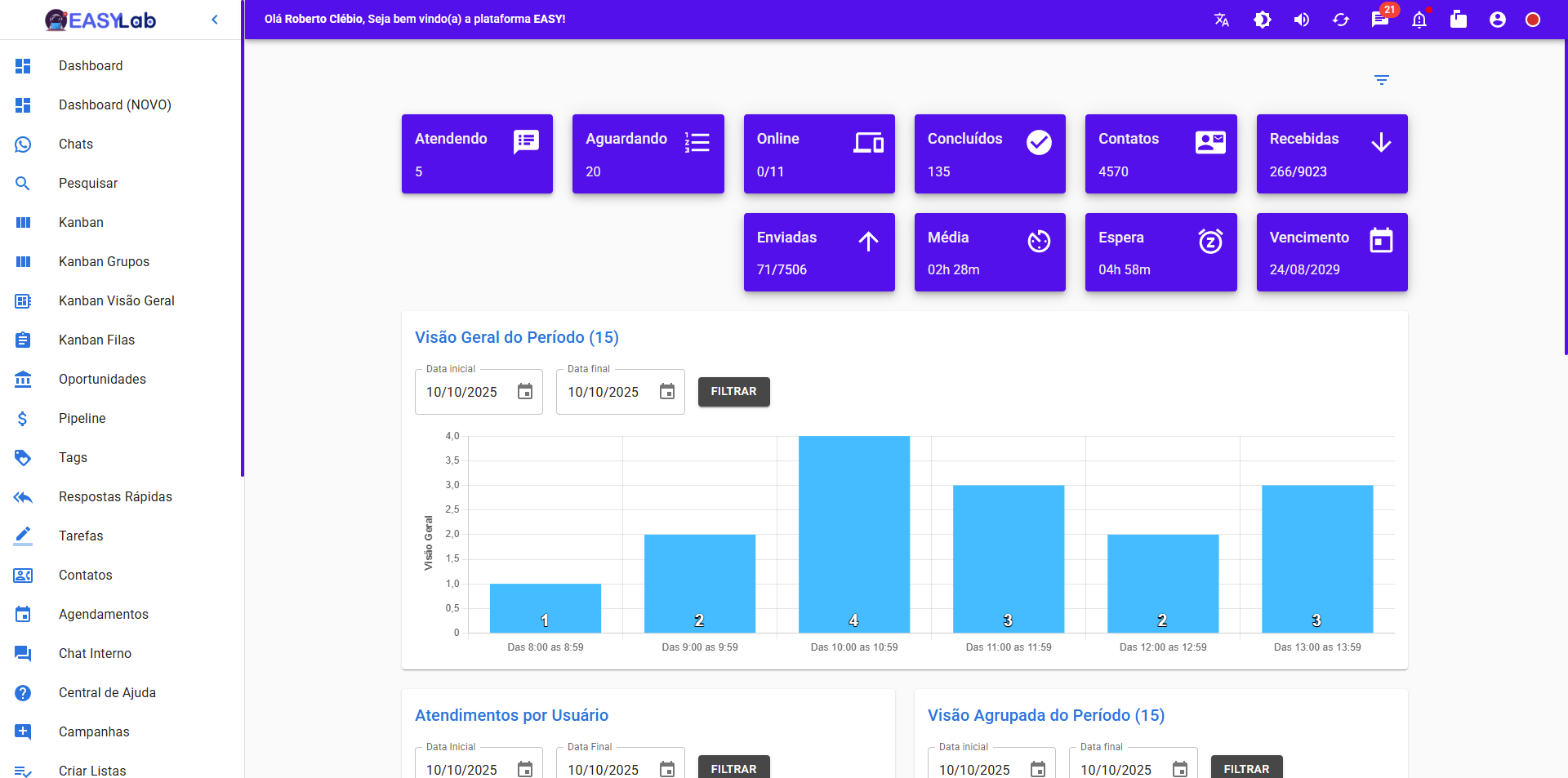Open the user account profile icon
This screenshot has height=778, width=1568.
(1498, 20)
